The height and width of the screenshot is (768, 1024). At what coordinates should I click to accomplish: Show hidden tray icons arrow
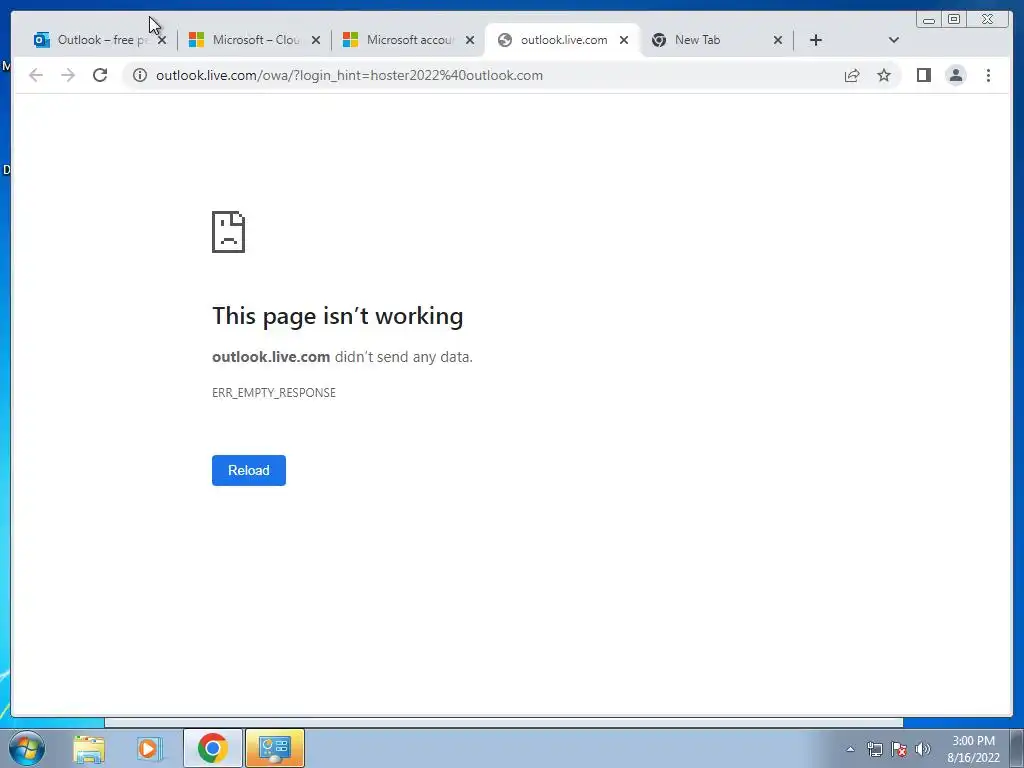[x=850, y=749]
